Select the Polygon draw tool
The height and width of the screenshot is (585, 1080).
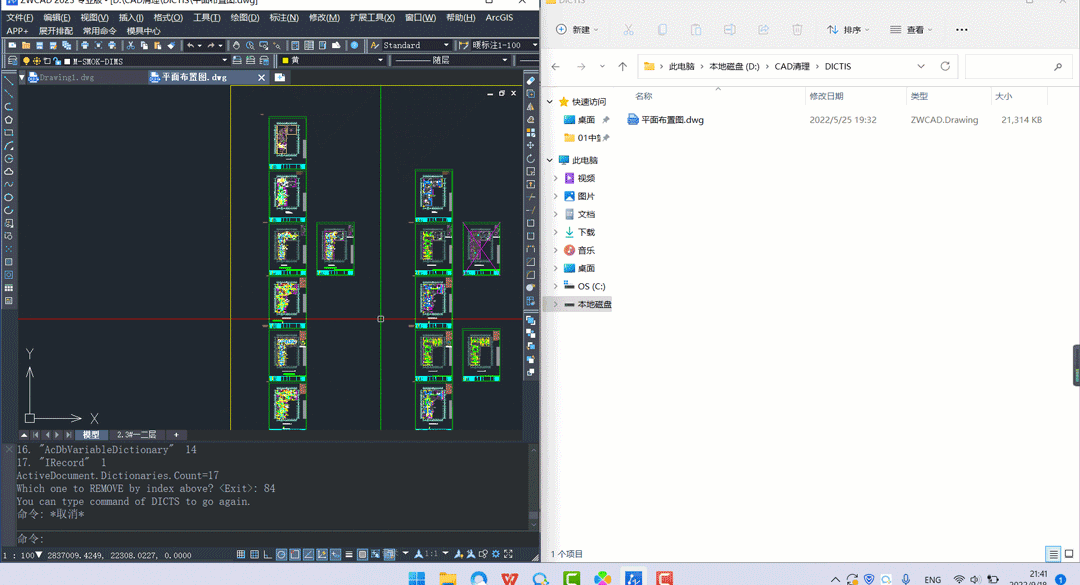point(9,119)
